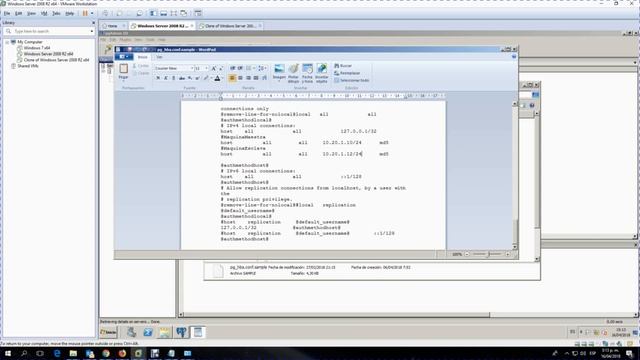The image size is (640, 360).
Task: Select justify alignment in WordPad
Action: coord(256,78)
